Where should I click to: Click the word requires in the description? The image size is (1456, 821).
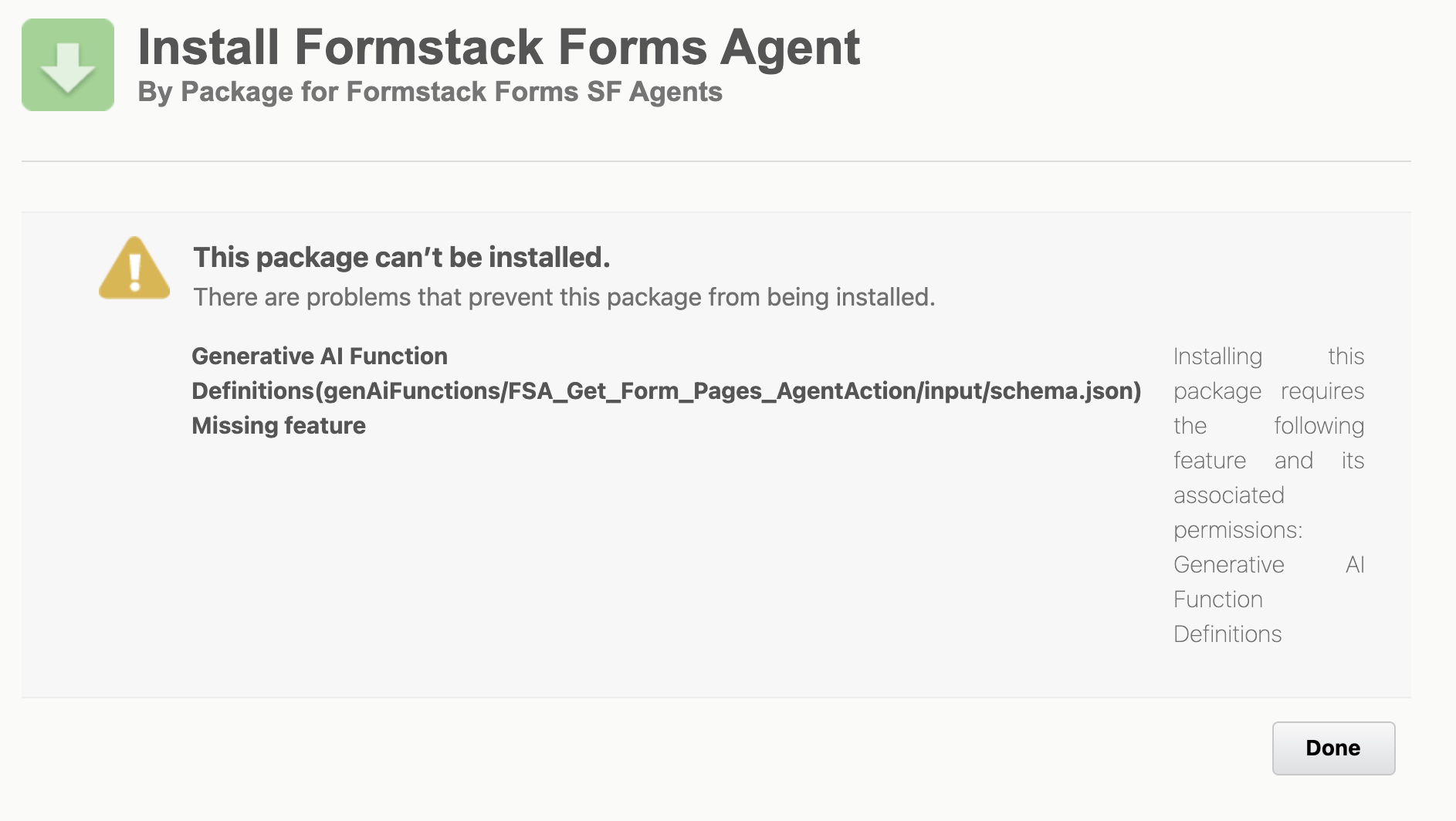pos(1322,391)
